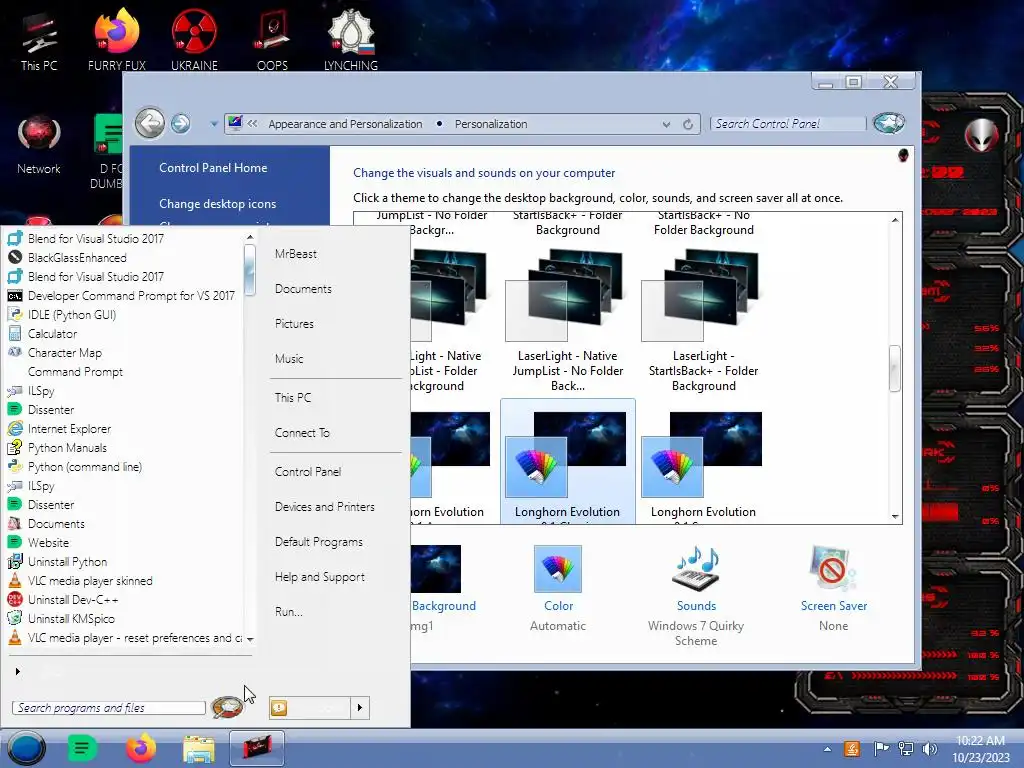The image size is (1024, 768).
Task: Open Devices and Printers
Action: [x=325, y=507]
